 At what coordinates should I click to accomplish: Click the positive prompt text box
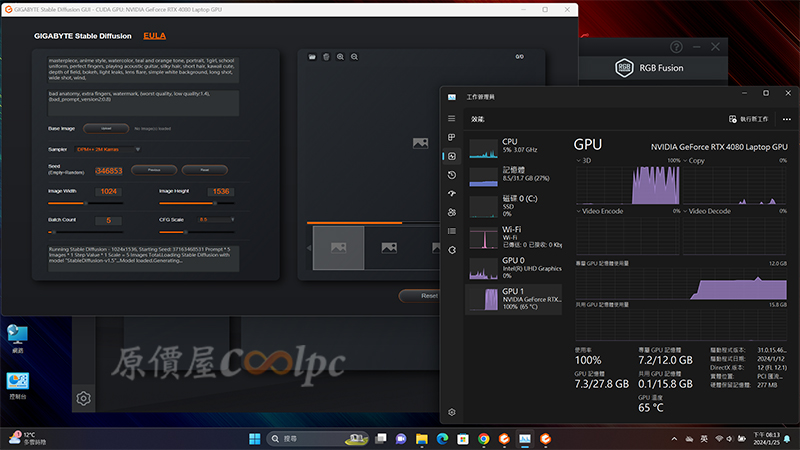click(143, 69)
